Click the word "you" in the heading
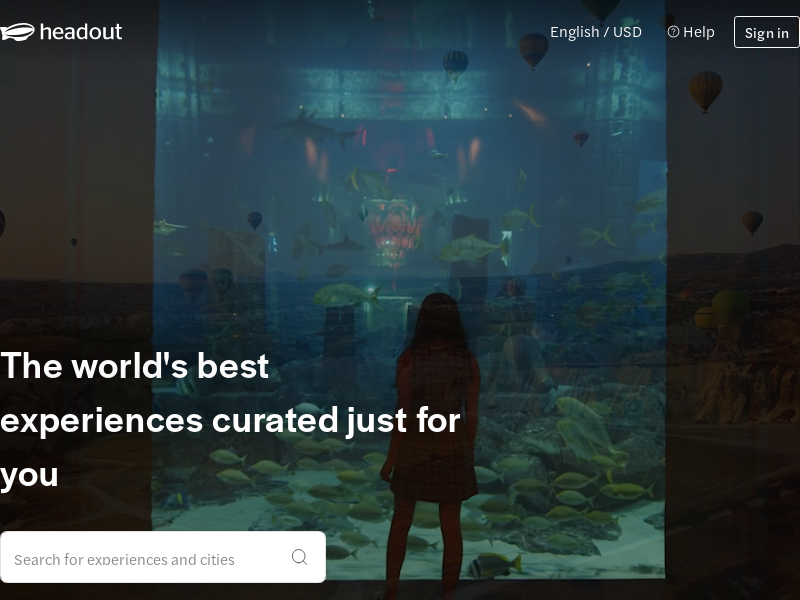Viewport: 800px width, 600px height. pyautogui.click(x=30, y=474)
